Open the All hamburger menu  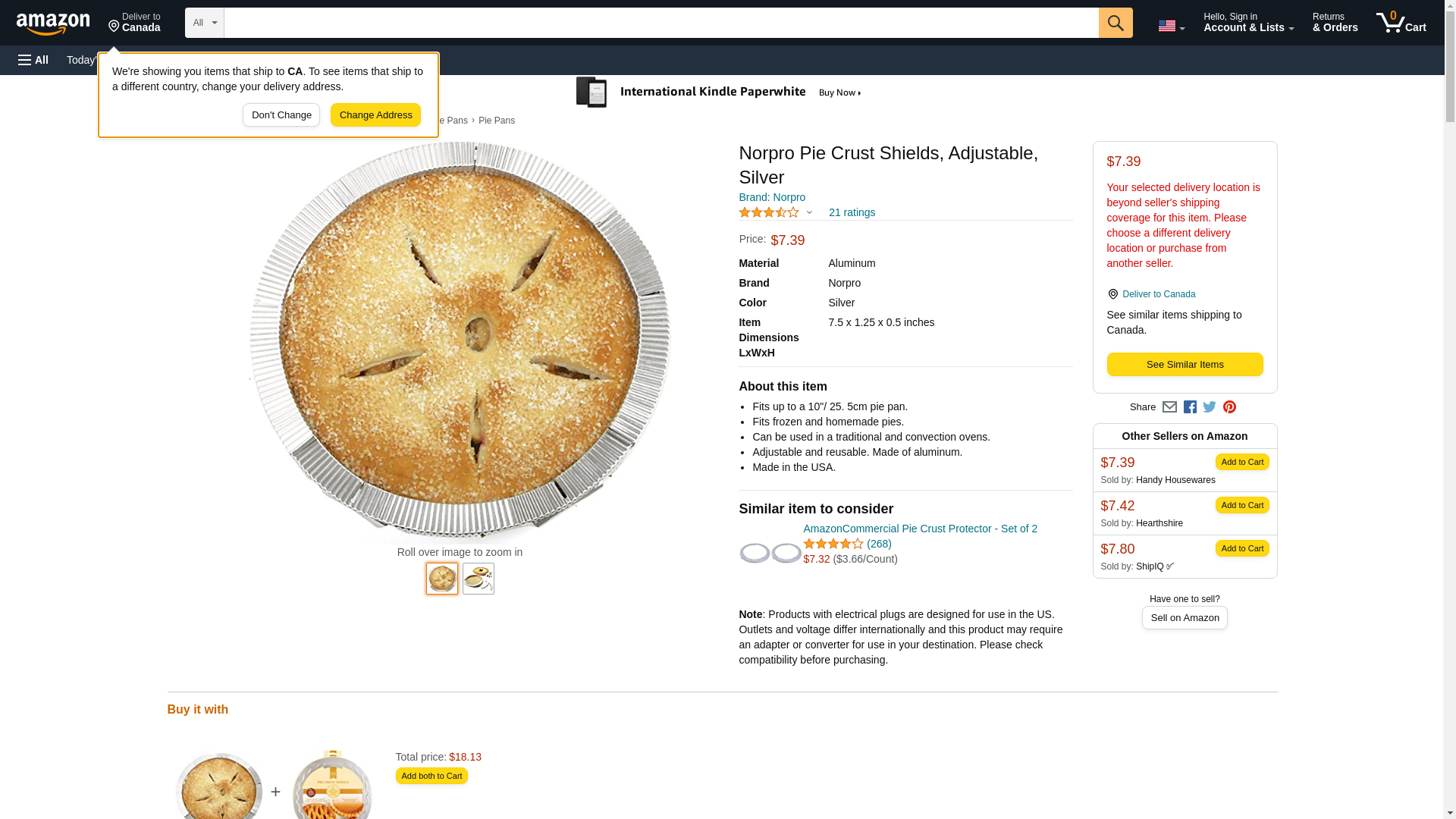(33, 60)
